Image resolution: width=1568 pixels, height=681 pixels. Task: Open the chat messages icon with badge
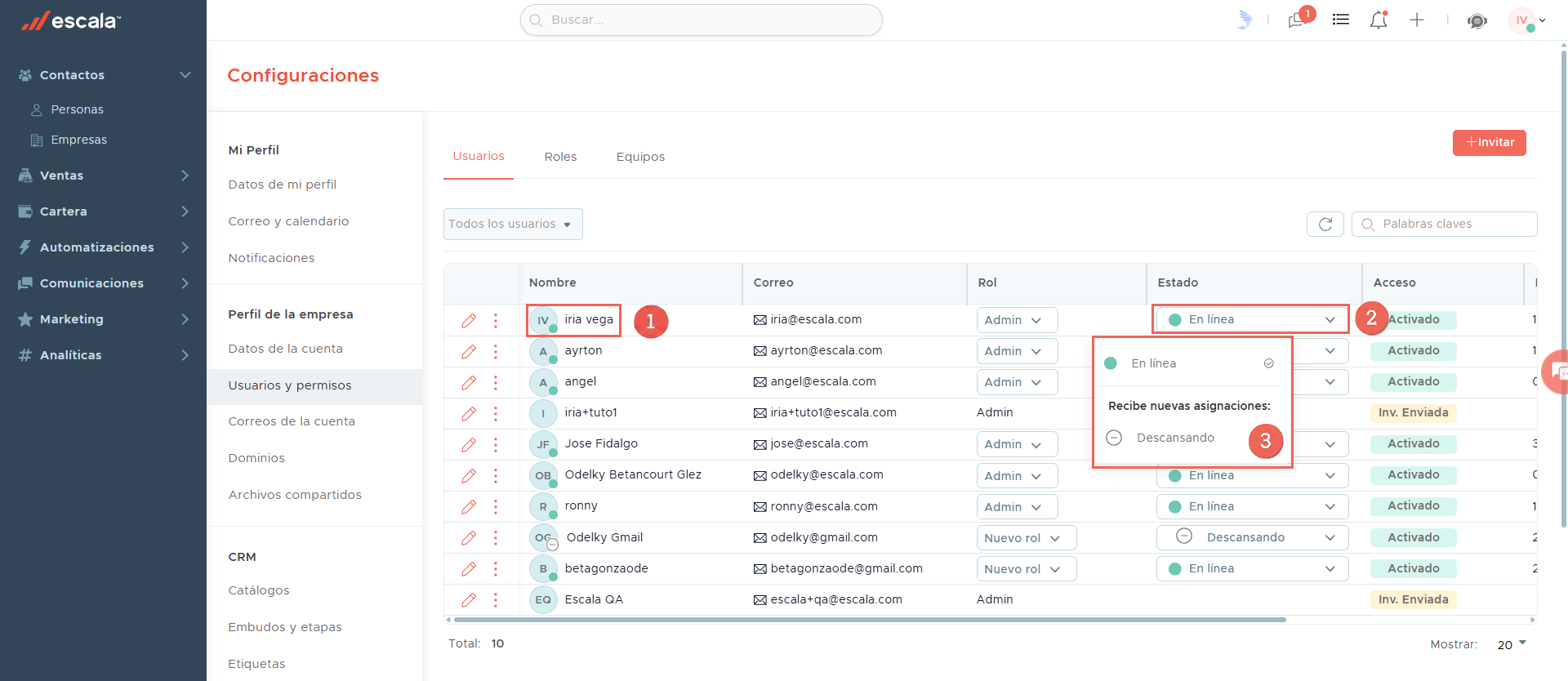(x=1297, y=20)
